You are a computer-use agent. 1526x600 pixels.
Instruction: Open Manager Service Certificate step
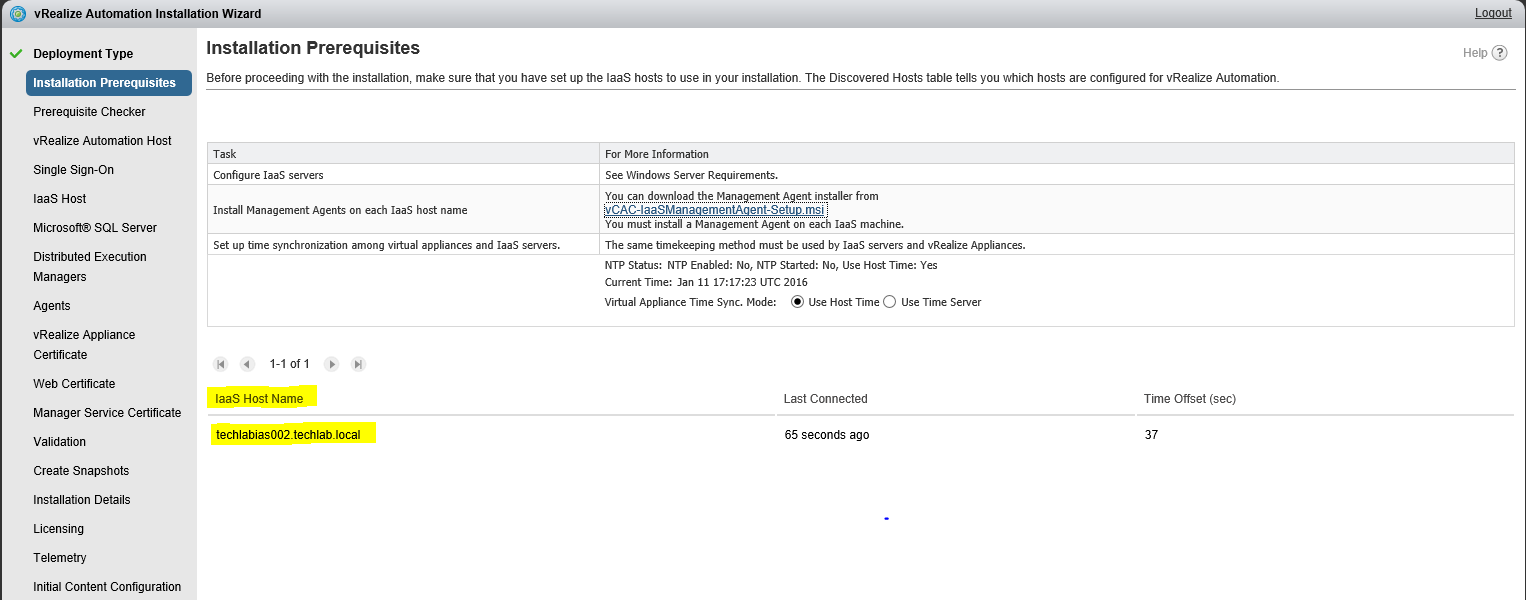[x=107, y=413]
